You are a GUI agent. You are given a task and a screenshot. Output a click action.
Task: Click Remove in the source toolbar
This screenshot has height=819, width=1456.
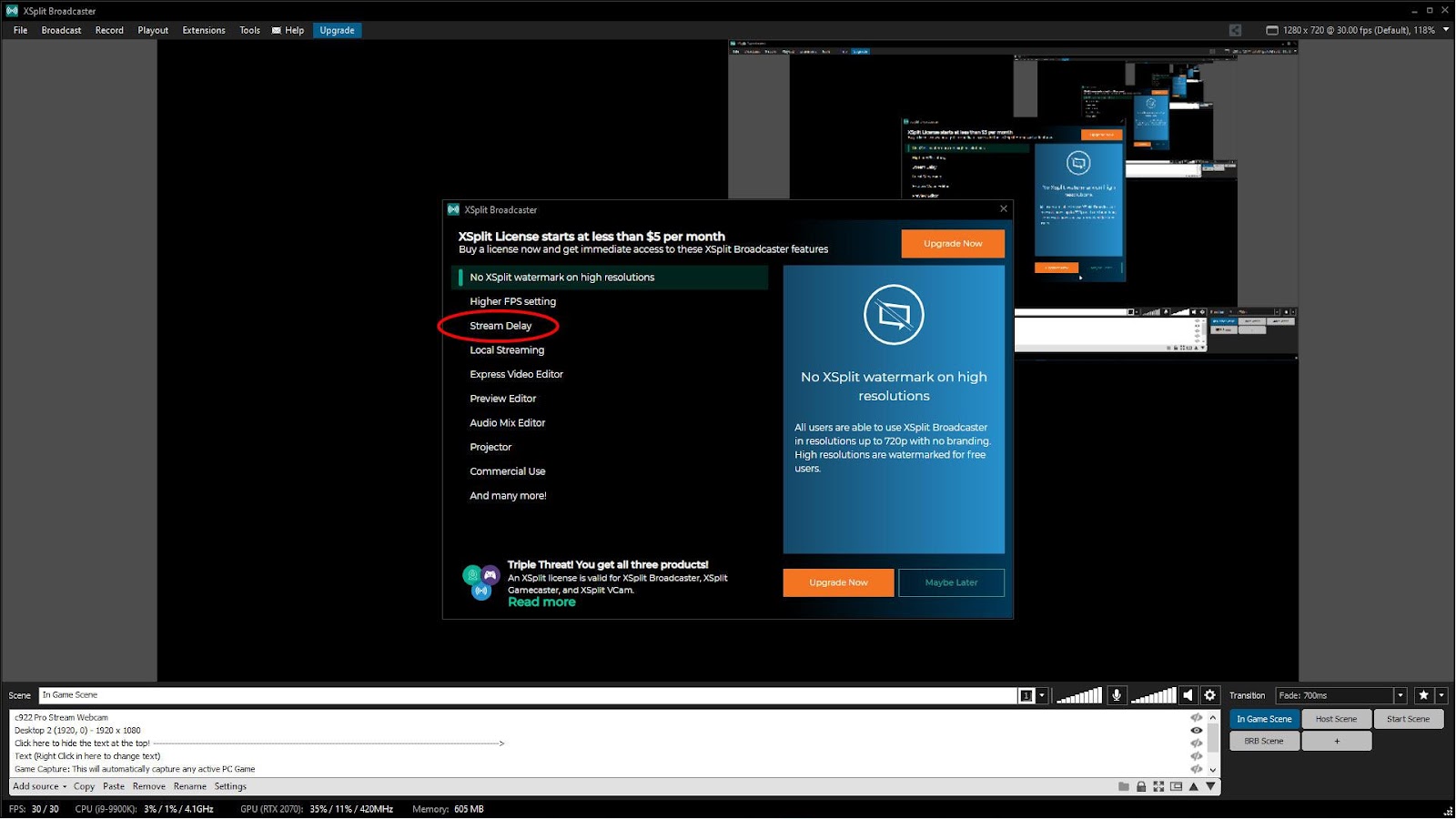pos(149,786)
